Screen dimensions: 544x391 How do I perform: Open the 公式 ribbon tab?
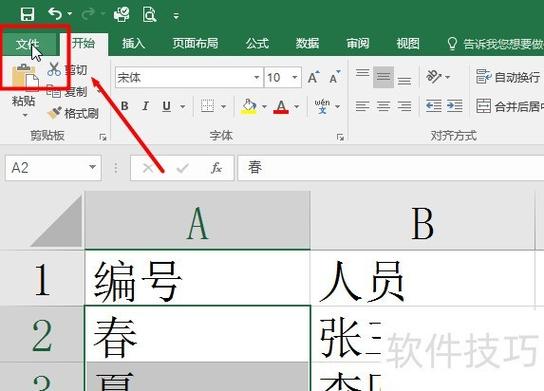pyautogui.click(x=257, y=44)
